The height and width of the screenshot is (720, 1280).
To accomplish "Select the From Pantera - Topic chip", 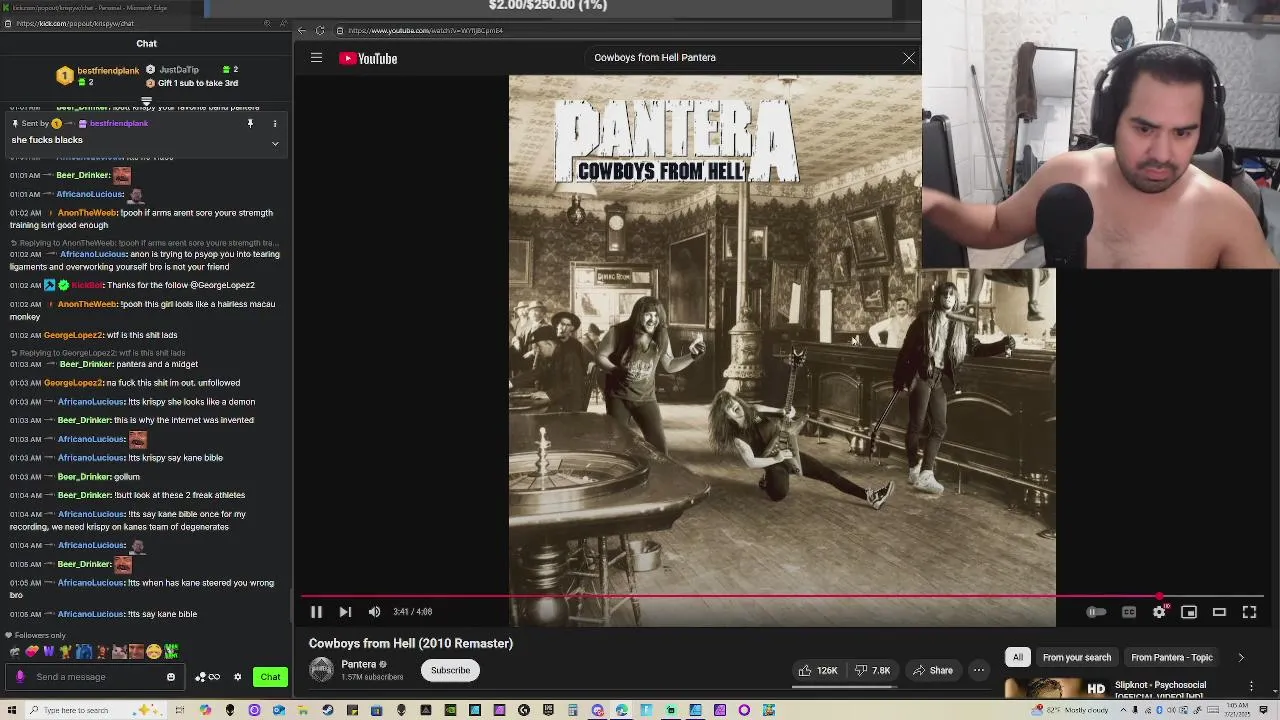I will tap(1171, 657).
